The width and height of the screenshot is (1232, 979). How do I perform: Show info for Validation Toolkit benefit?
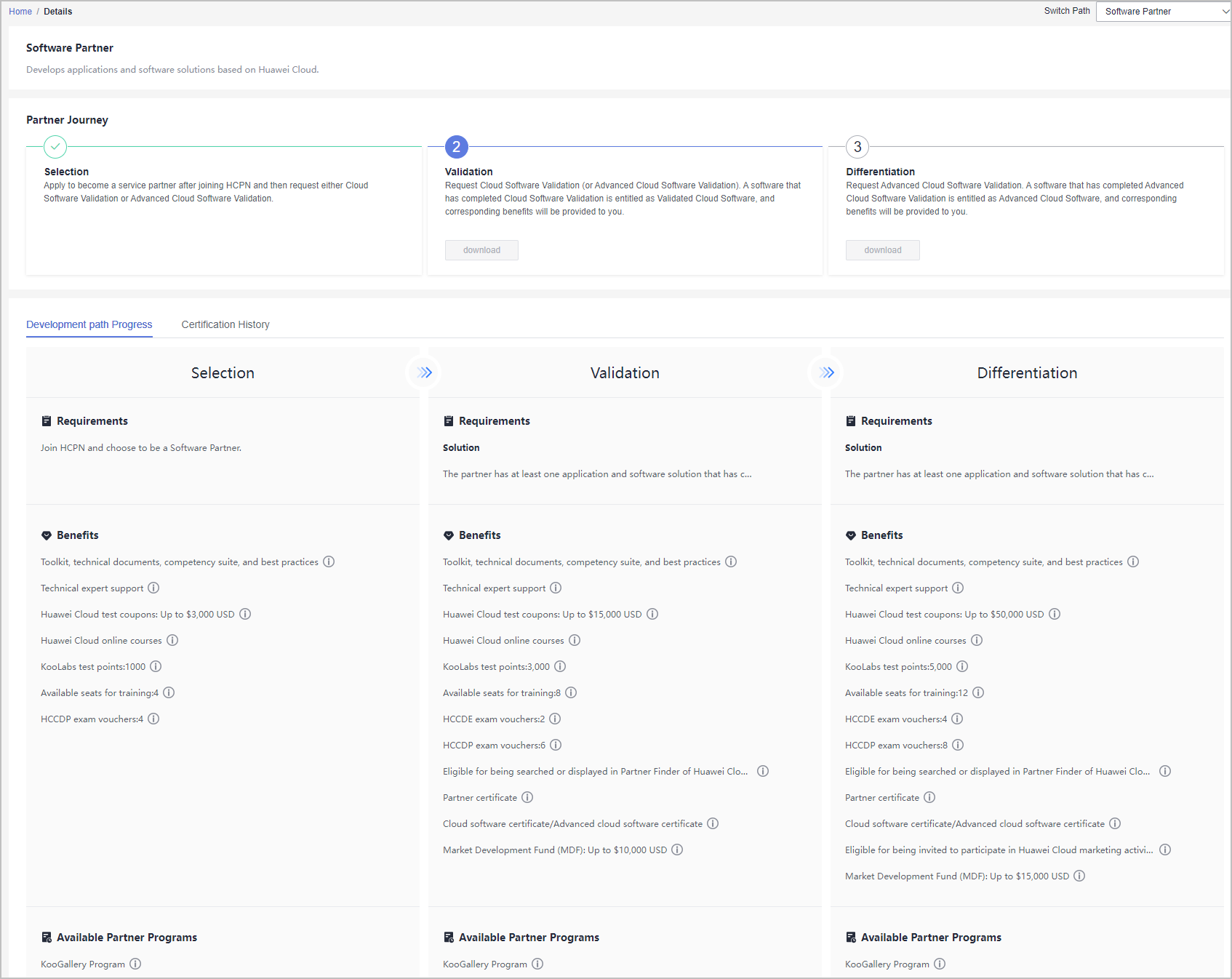click(731, 562)
